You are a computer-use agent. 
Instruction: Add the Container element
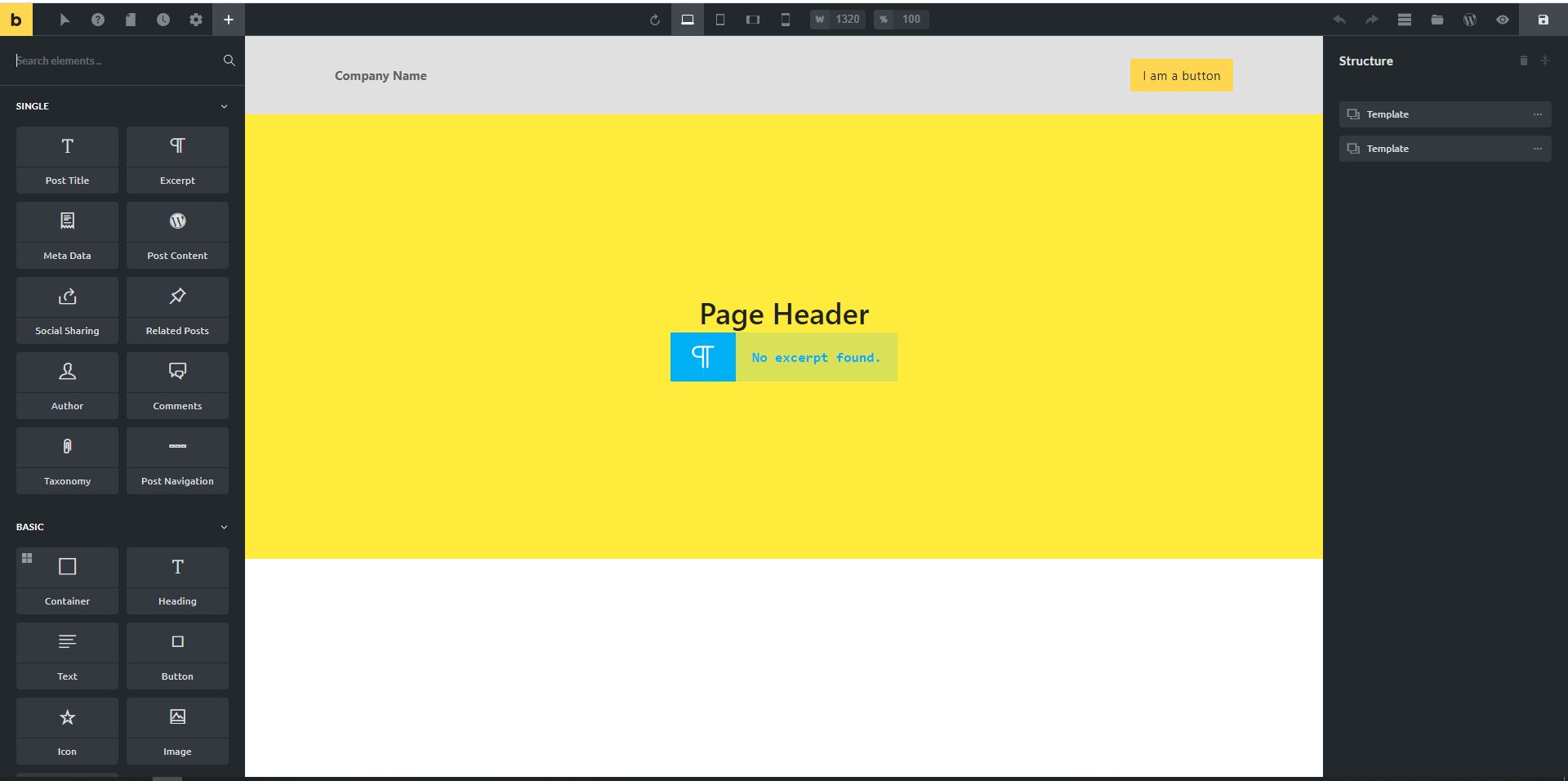[x=67, y=581]
